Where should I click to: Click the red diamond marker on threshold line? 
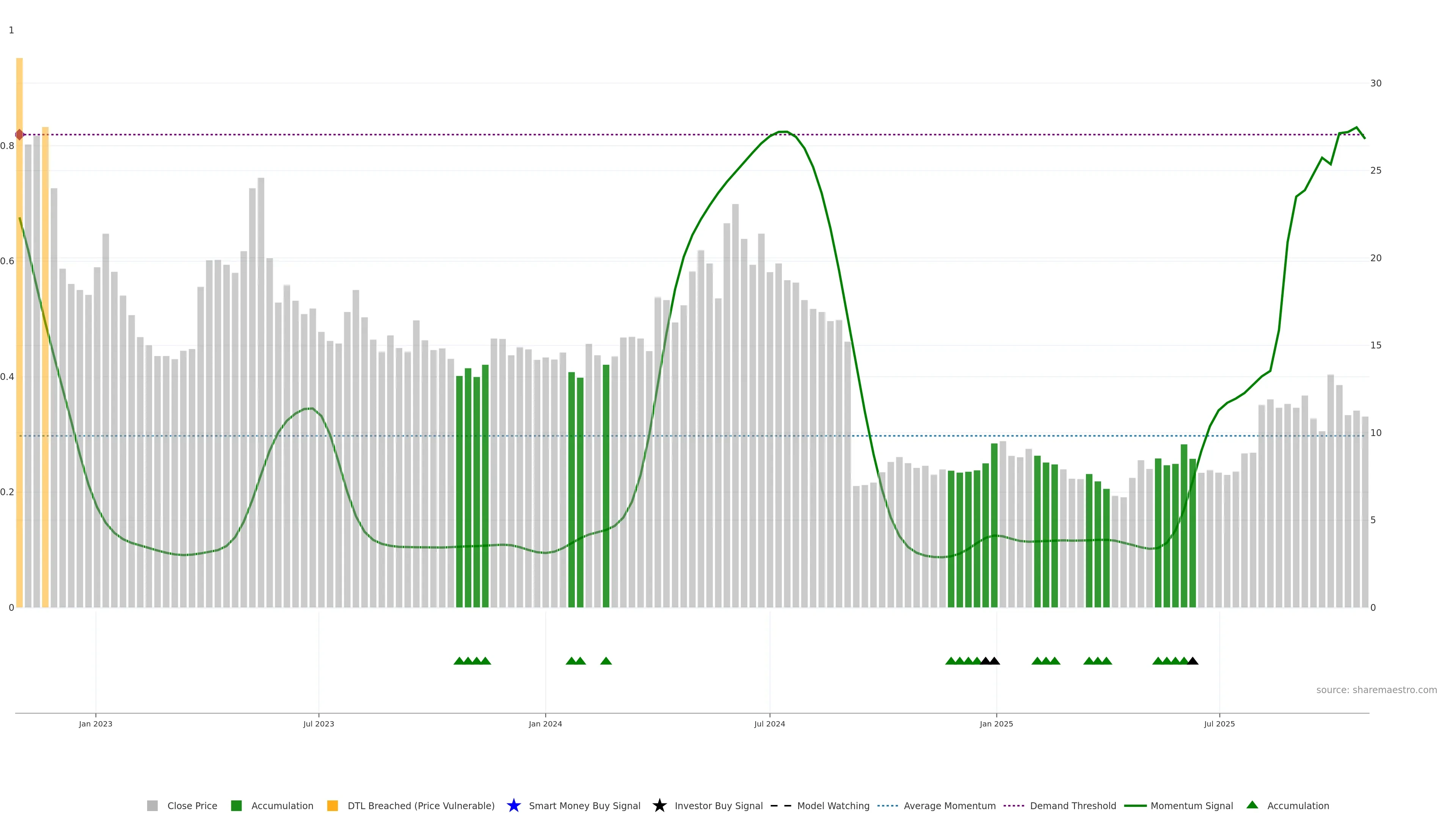(x=19, y=135)
